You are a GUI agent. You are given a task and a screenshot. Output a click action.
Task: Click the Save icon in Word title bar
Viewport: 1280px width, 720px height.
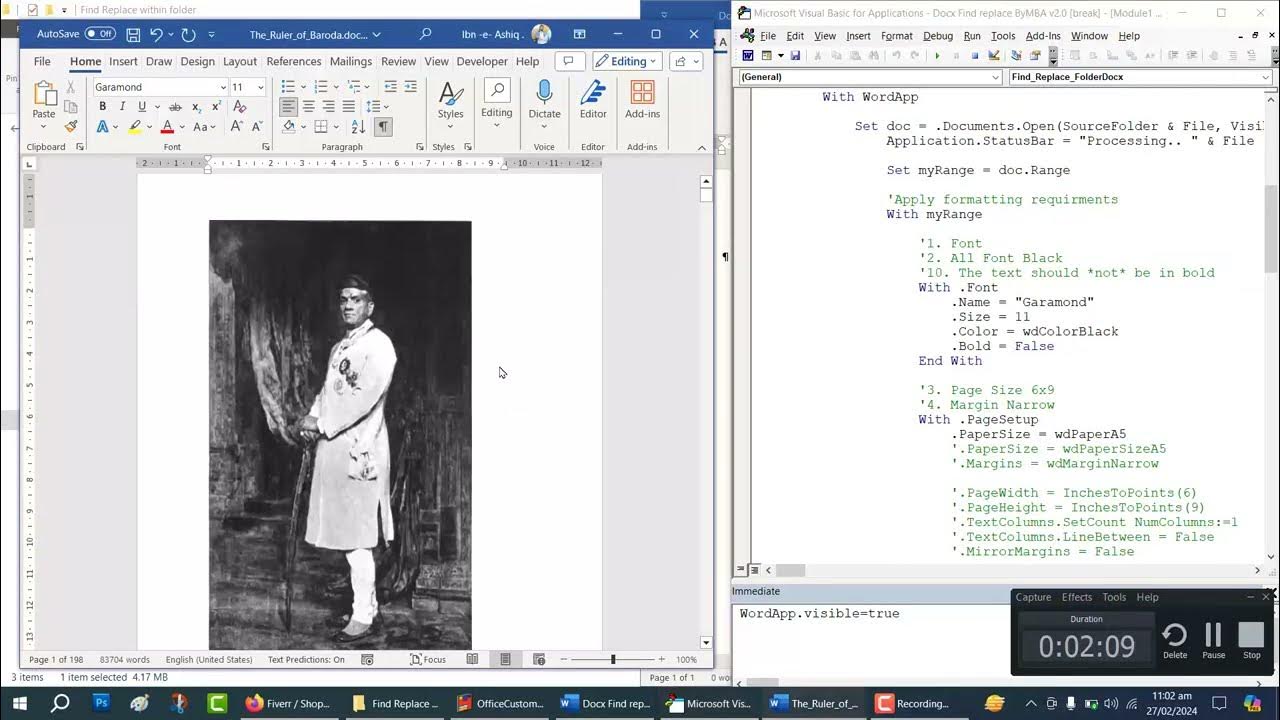pos(133,34)
